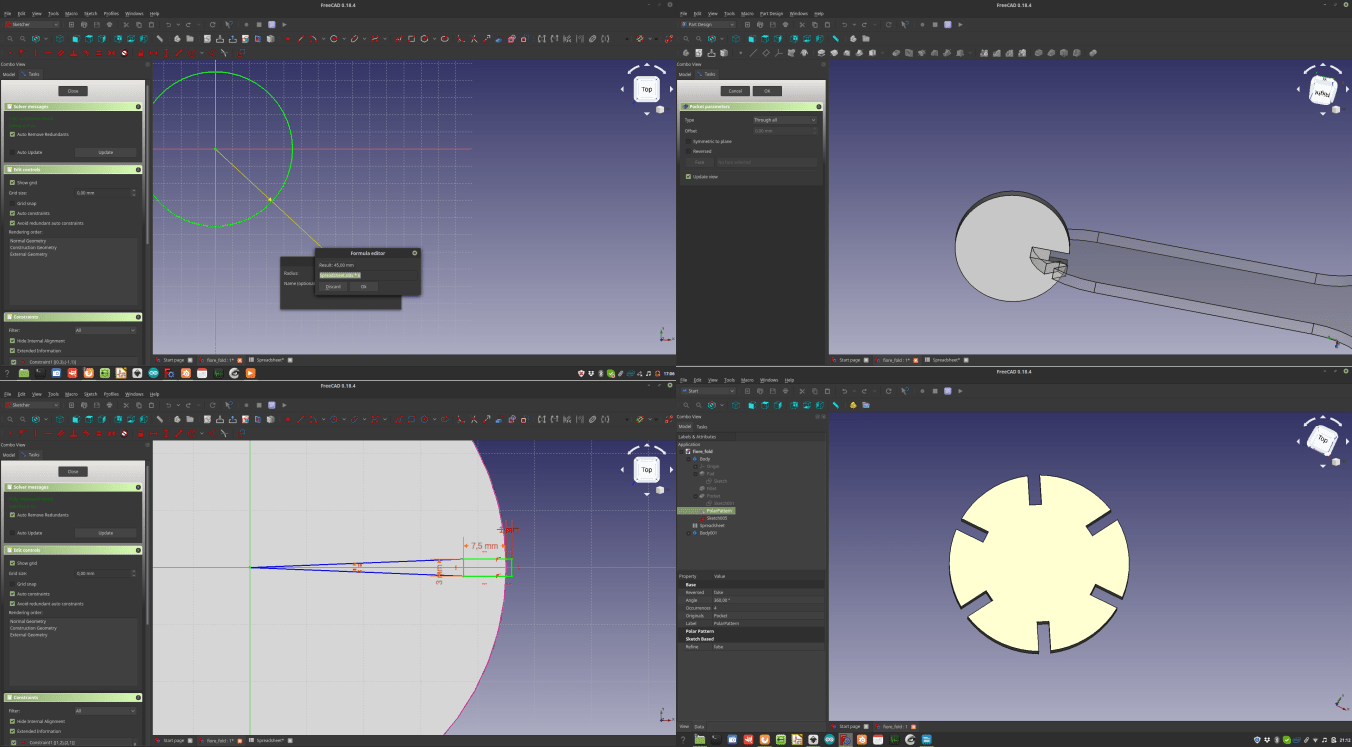Image resolution: width=1352 pixels, height=747 pixels.
Task: Enable Symmetric to plane in Pocket parameters
Action: point(688,141)
